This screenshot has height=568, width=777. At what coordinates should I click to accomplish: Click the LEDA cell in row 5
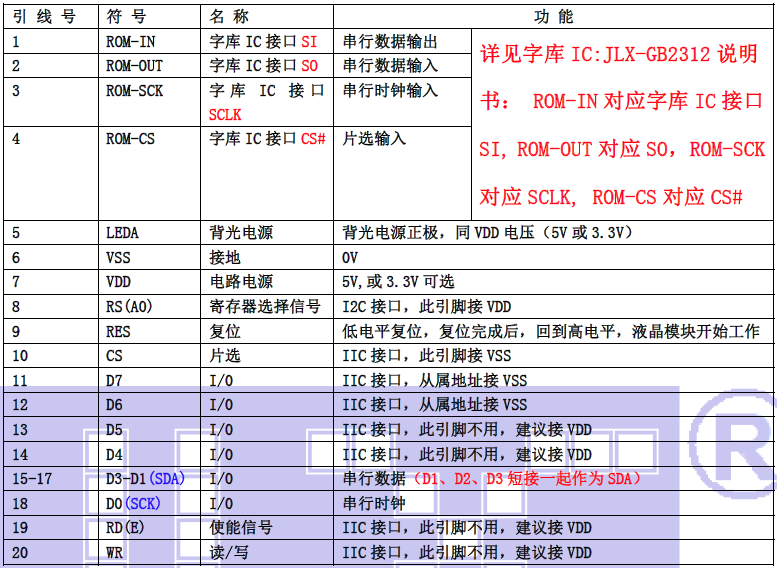(x=122, y=233)
